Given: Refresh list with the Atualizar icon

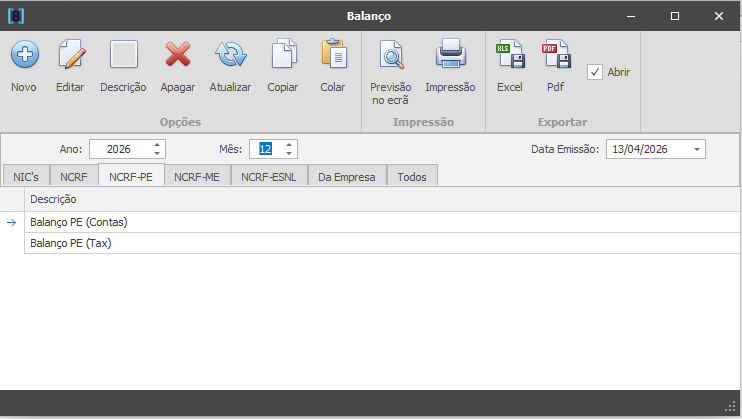Looking at the screenshot, I should [230, 55].
